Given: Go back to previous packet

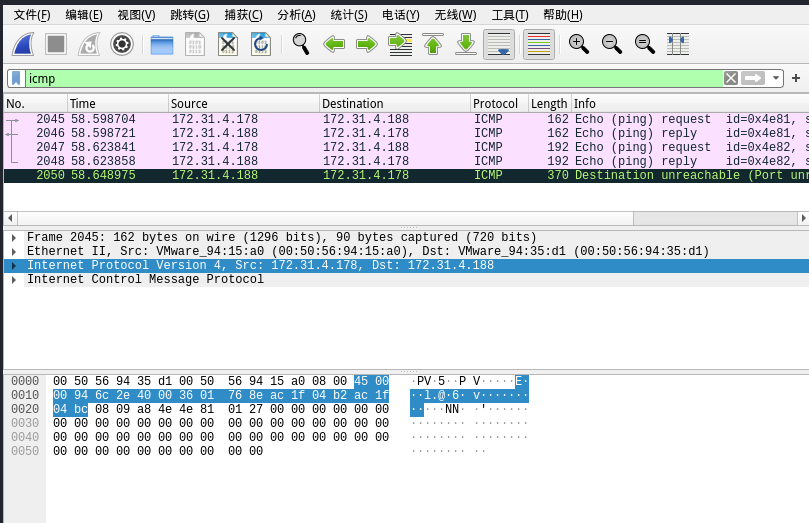Looking at the screenshot, I should click(334, 44).
